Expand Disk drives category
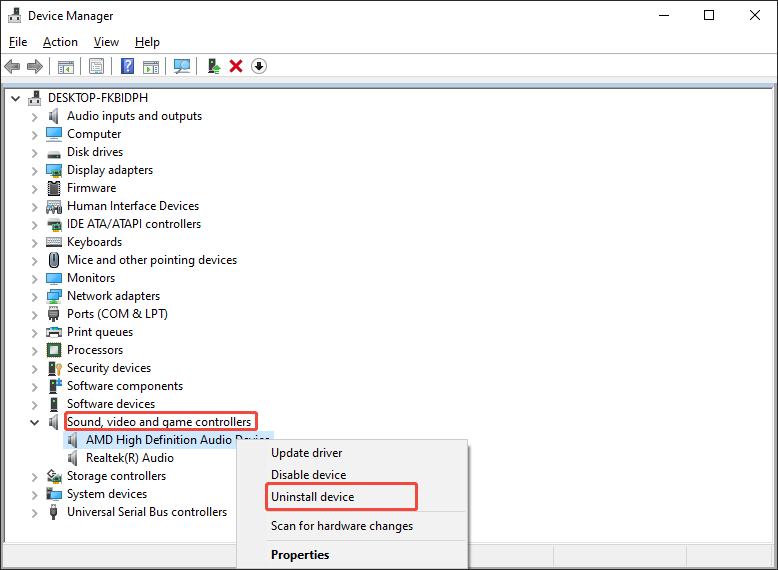This screenshot has height=570, width=778. pyautogui.click(x=34, y=153)
